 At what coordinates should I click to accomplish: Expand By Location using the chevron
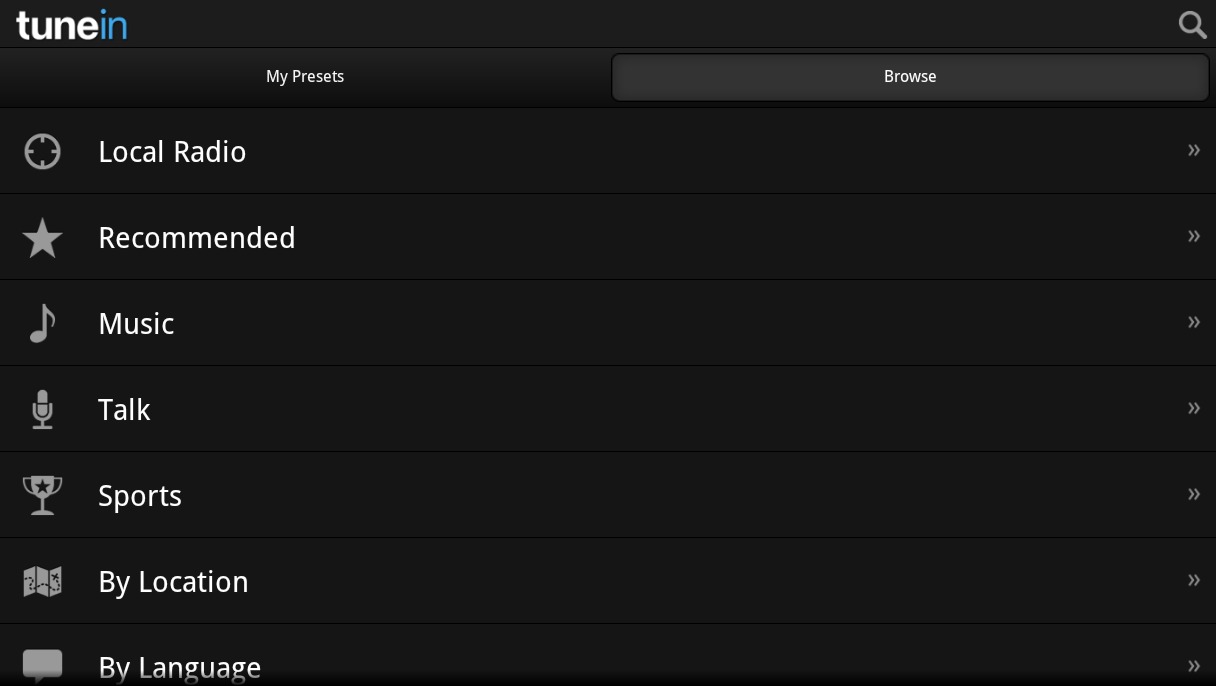click(1193, 581)
